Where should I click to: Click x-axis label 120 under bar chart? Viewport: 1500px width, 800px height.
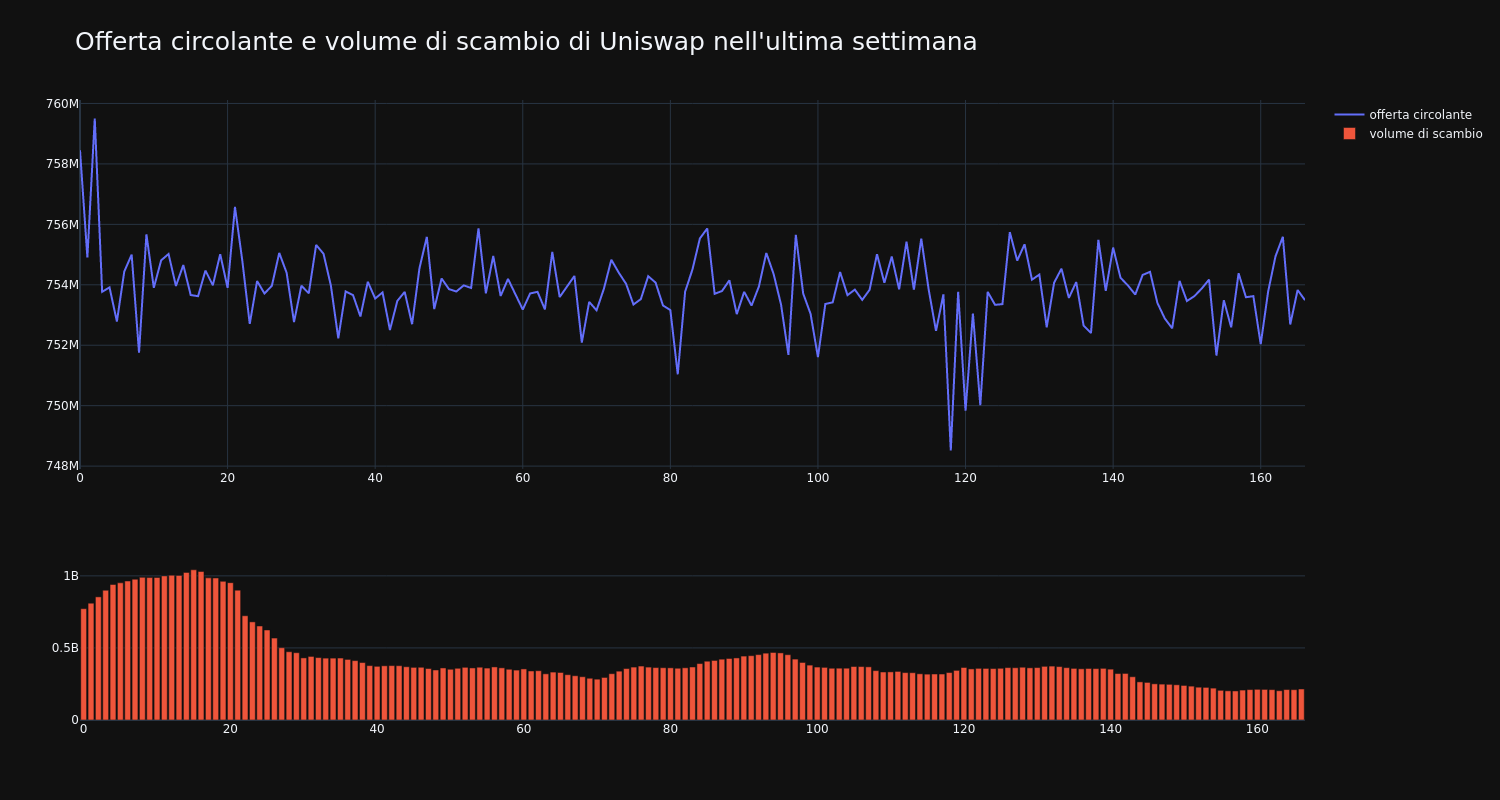tap(964, 729)
